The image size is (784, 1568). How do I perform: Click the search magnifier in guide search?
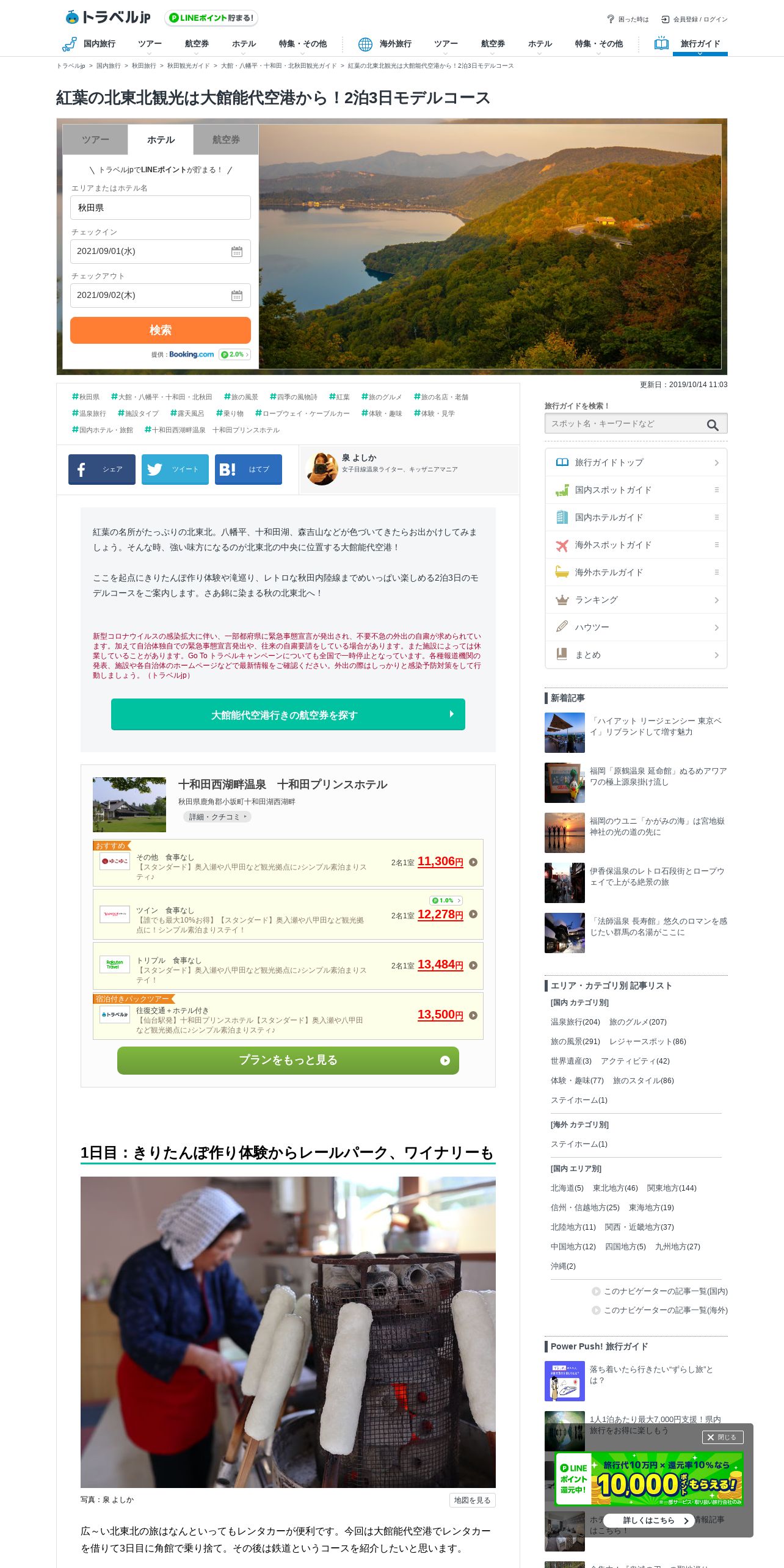point(713,425)
